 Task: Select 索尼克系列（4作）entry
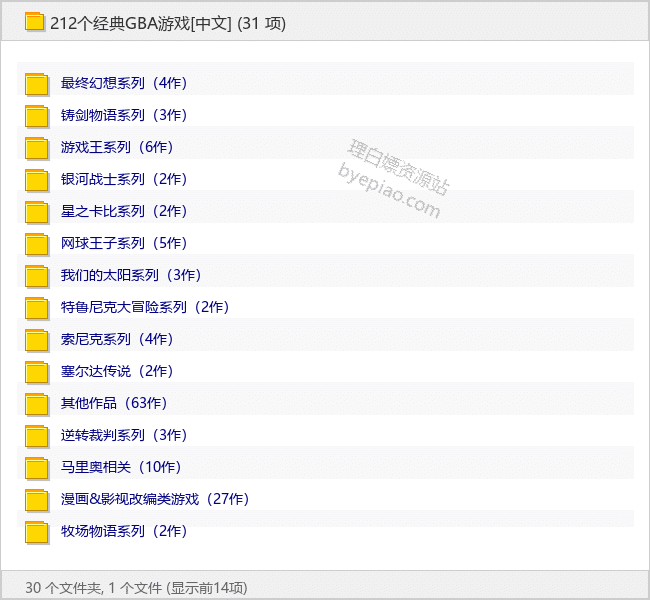[x=117, y=339]
